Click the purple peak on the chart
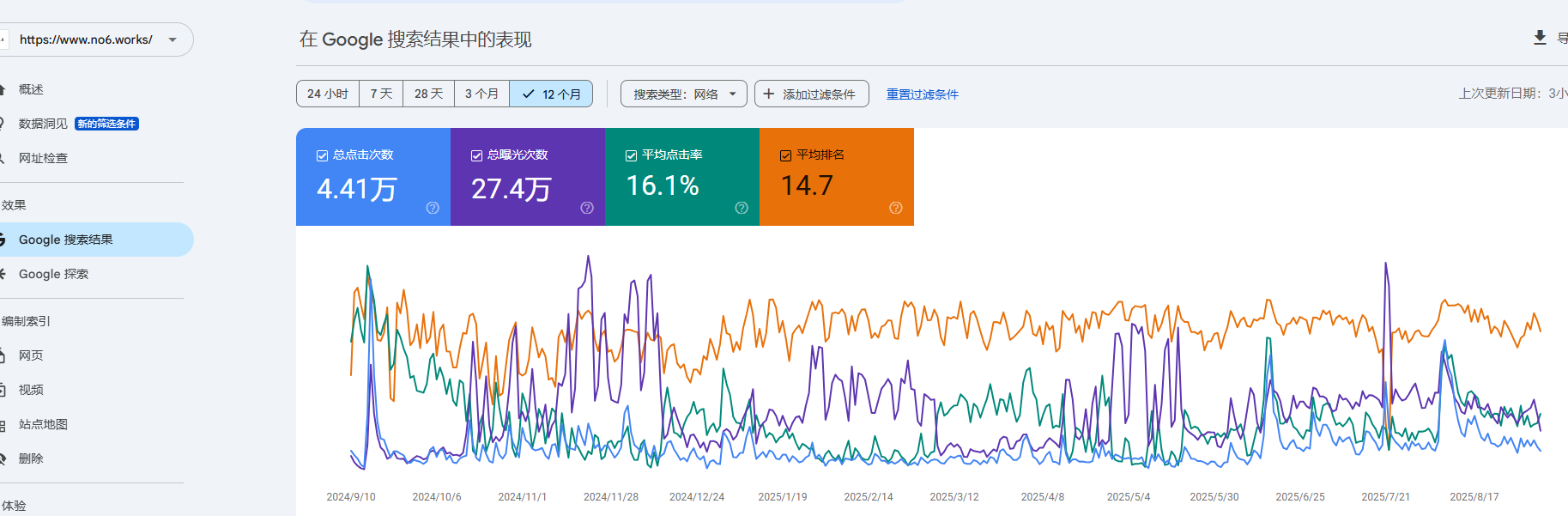 click(x=588, y=257)
